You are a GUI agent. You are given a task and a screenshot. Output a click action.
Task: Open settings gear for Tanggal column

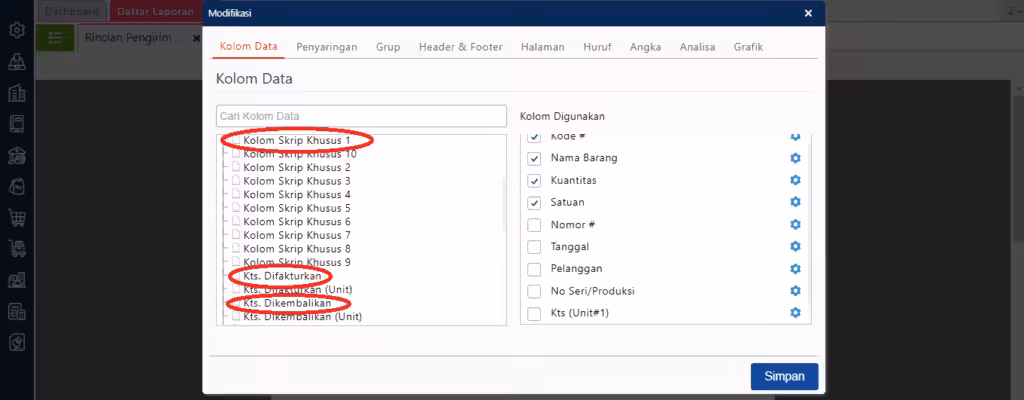795,246
